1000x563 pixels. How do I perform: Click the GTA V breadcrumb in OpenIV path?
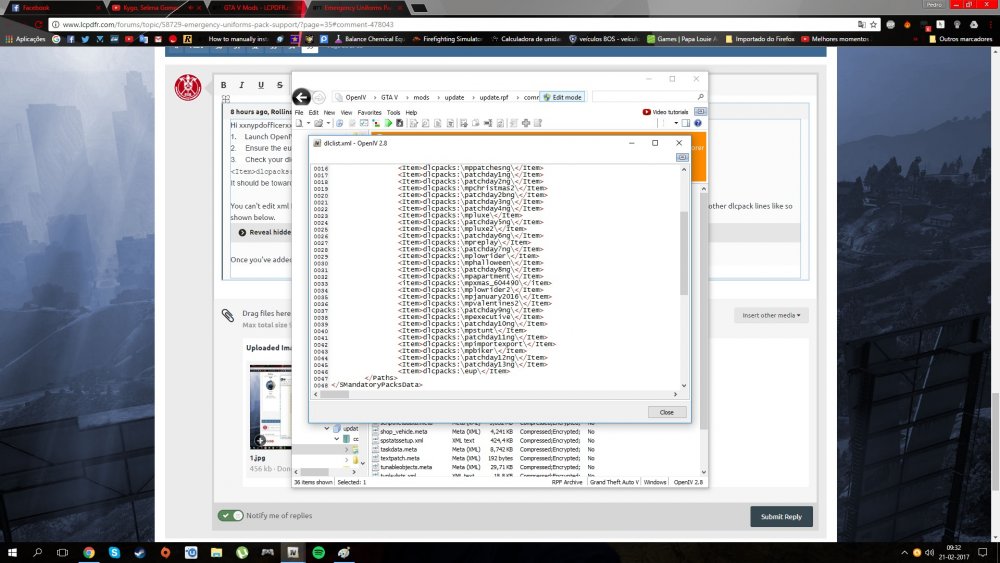pyautogui.click(x=390, y=98)
